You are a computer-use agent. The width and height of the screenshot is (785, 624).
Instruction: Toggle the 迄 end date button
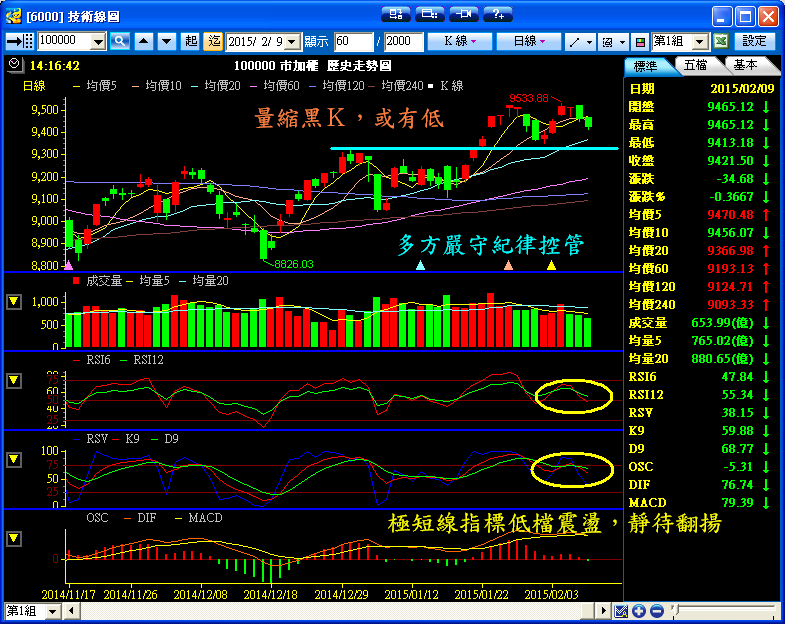click(213, 41)
